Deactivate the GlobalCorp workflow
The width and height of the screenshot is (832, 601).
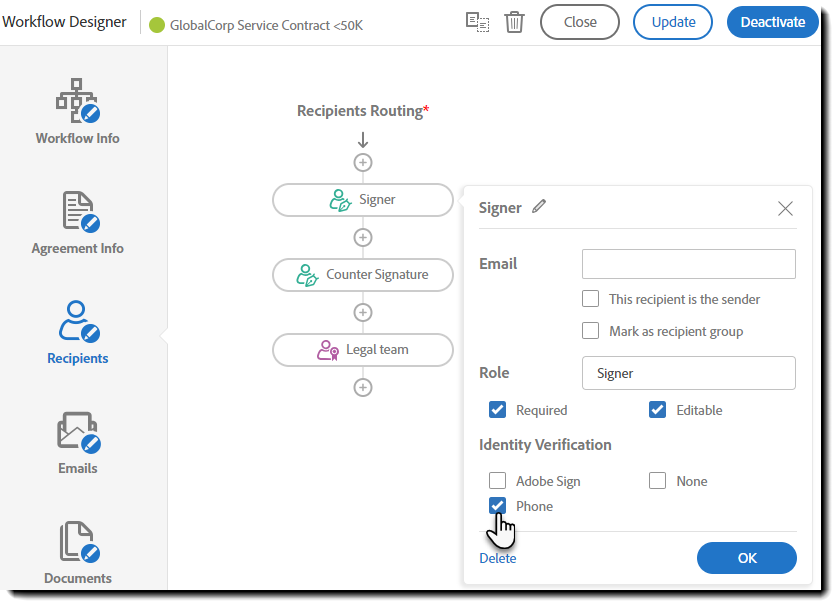[x=772, y=21]
